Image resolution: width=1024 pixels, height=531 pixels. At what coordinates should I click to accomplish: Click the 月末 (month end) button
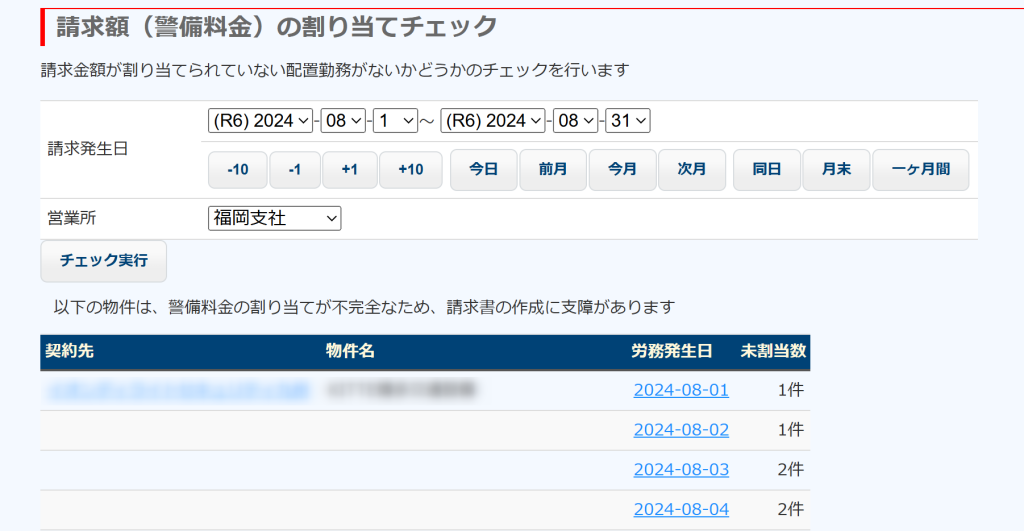(836, 170)
